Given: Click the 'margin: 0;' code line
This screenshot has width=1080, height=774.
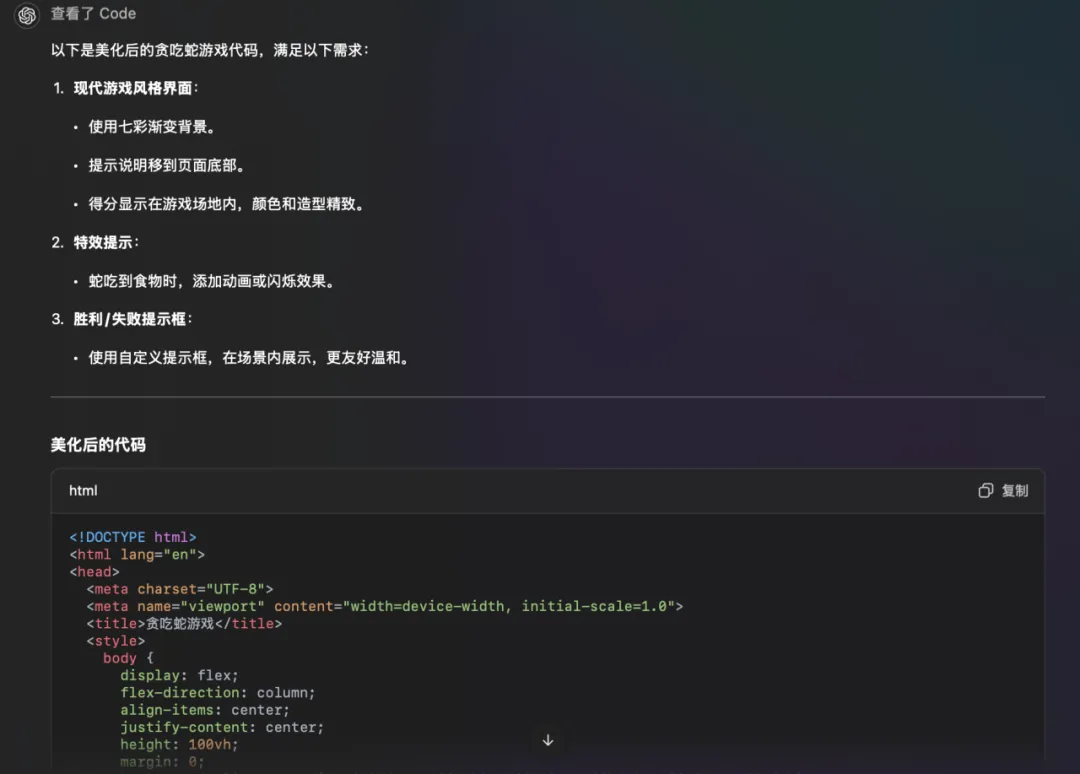Looking at the screenshot, I should point(162,761).
